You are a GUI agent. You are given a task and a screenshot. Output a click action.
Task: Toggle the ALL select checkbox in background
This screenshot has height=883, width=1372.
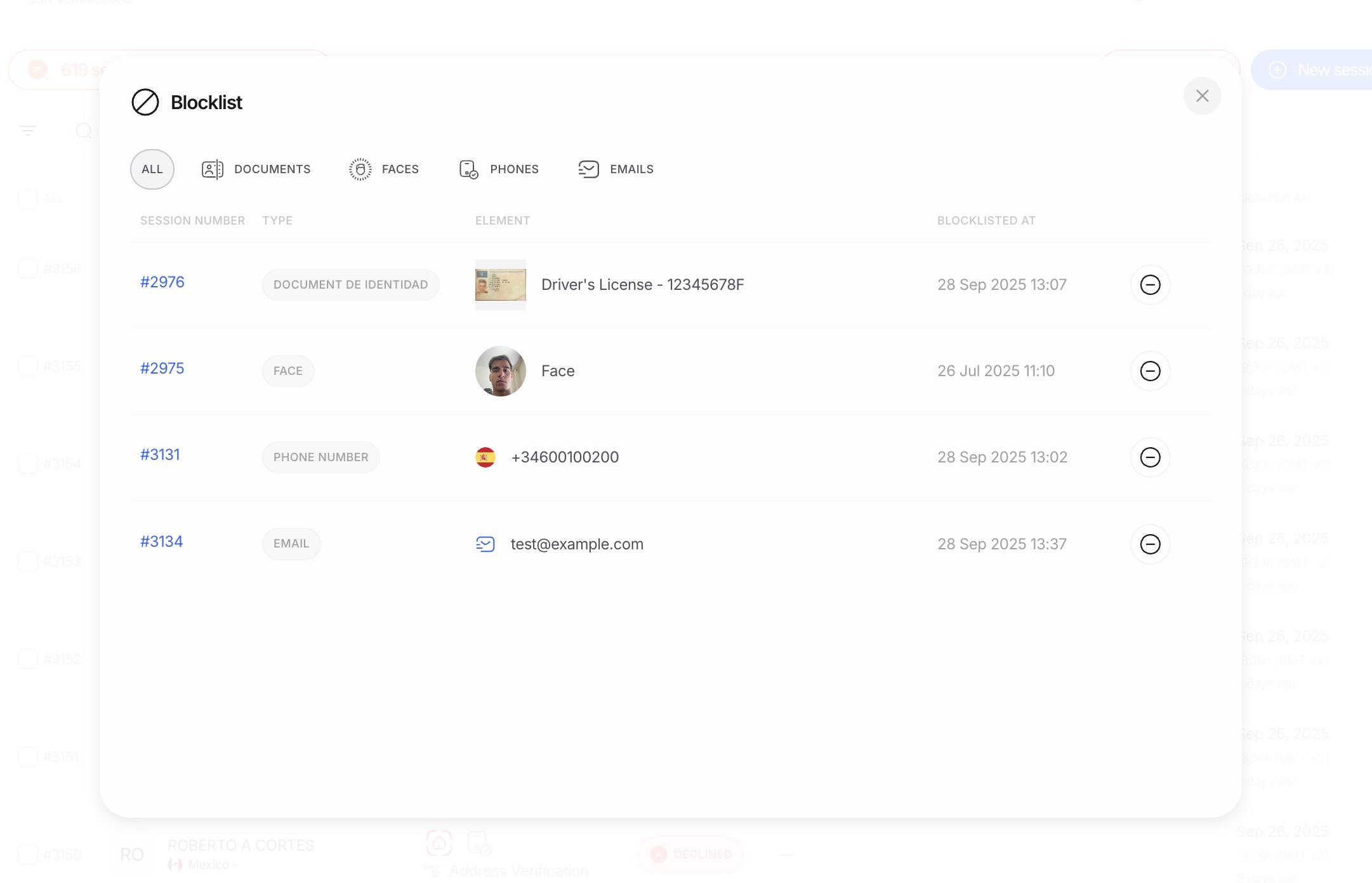pyautogui.click(x=28, y=199)
